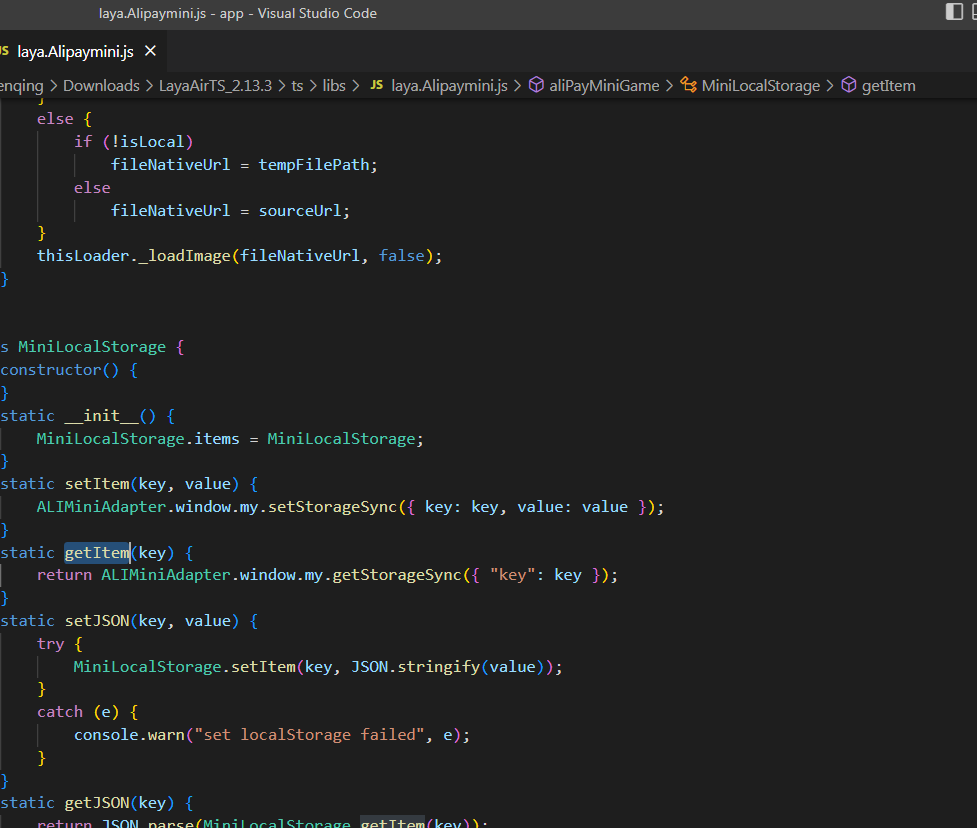Image resolution: width=977 pixels, height=828 pixels.
Task: Click 'tempFilePath' in the code
Action: click(314, 165)
